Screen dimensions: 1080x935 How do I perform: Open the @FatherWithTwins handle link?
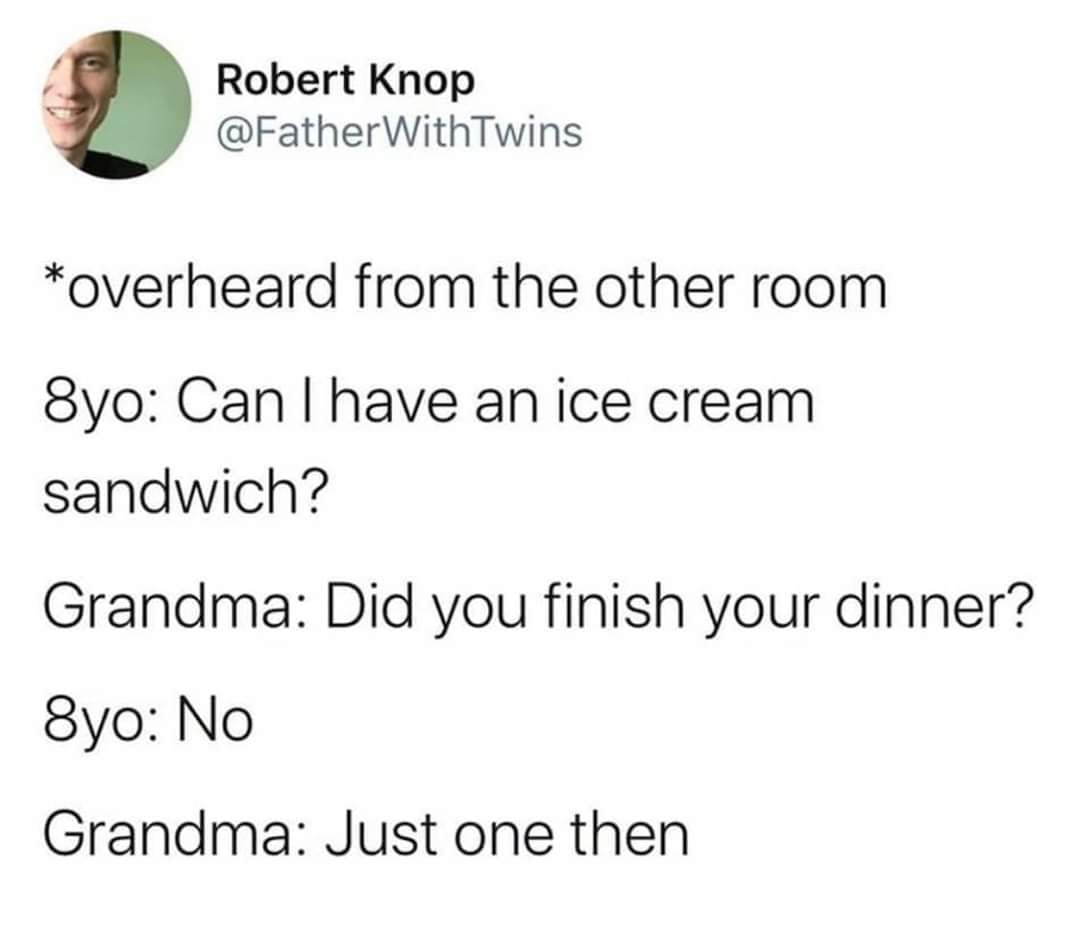click(399, 132)
